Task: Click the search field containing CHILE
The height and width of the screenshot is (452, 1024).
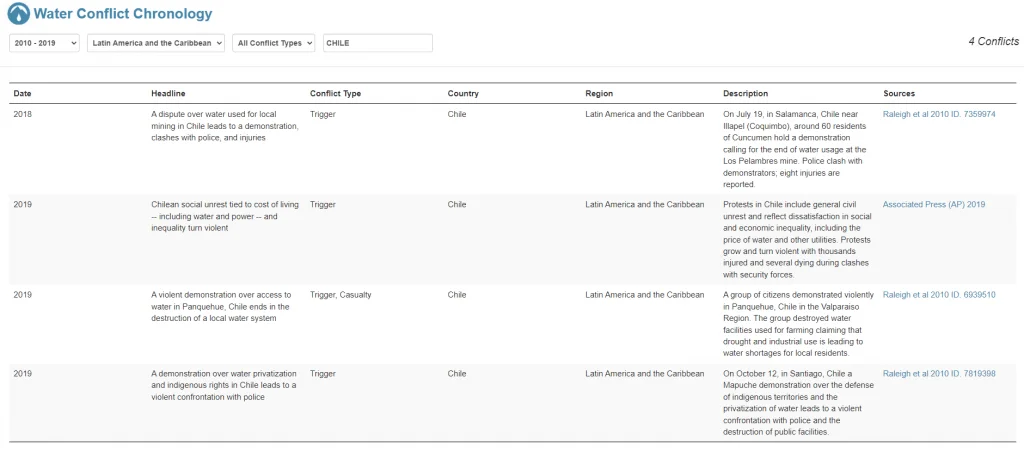Action: pyautogui.click(x=377, y=43)
